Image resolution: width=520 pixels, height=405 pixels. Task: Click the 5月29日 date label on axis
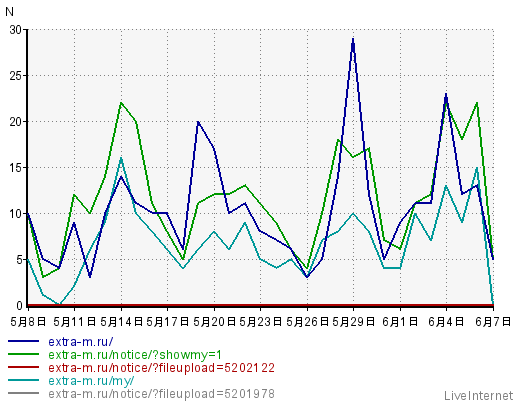353,322
